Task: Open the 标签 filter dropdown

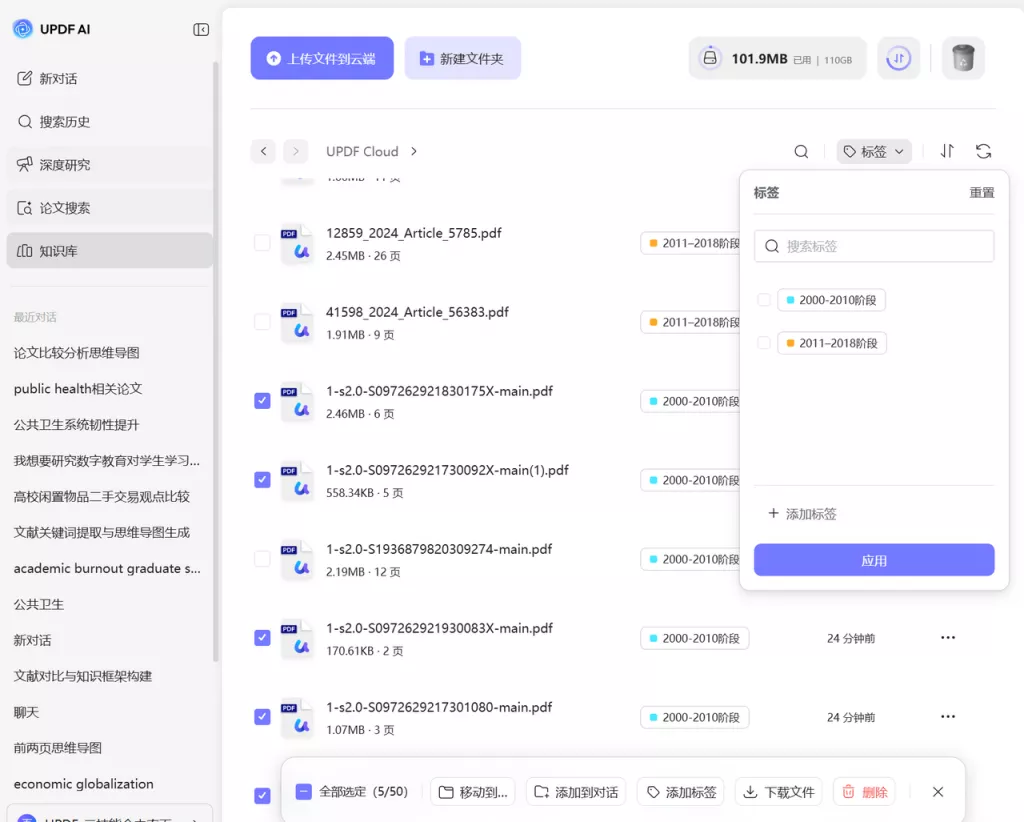Action: 870,151
